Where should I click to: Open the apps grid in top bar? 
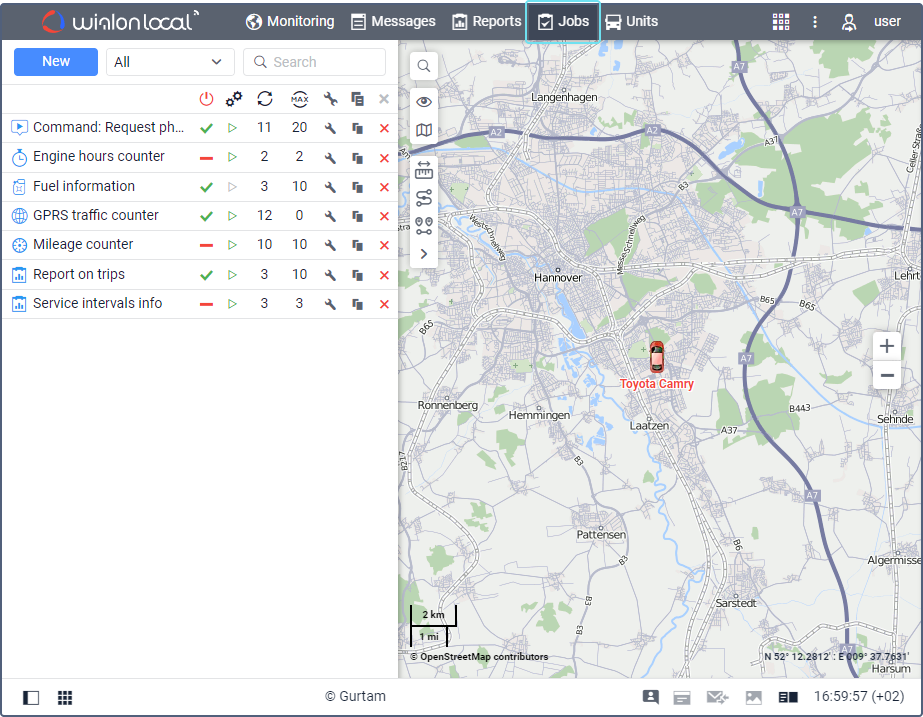[781, 22]
